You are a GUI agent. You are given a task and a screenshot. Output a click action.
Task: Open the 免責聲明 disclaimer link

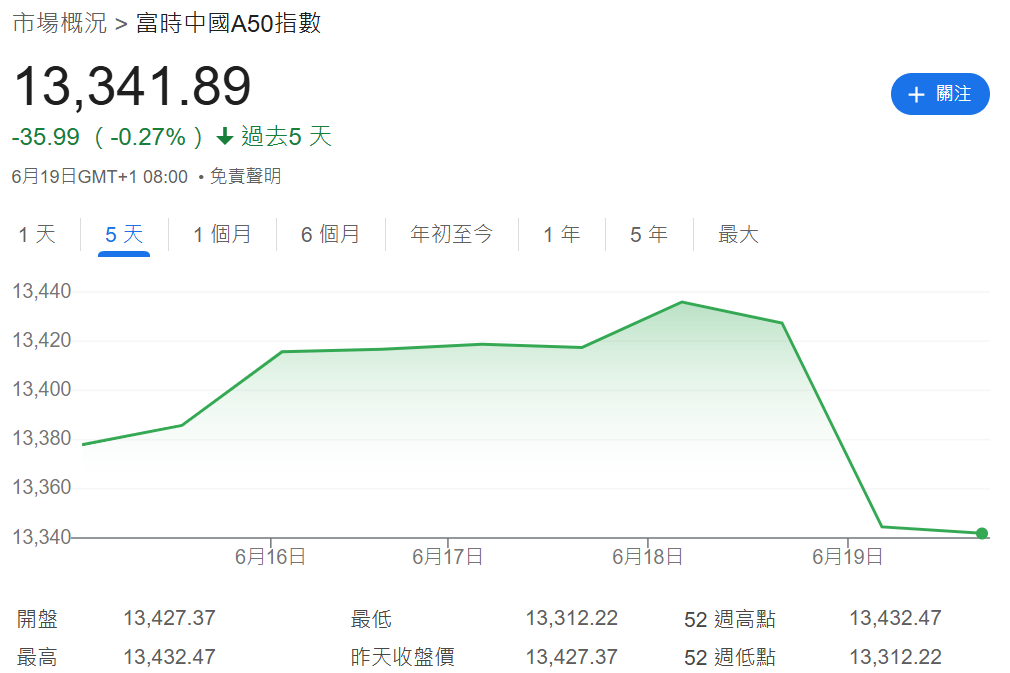tap(245, 176)
